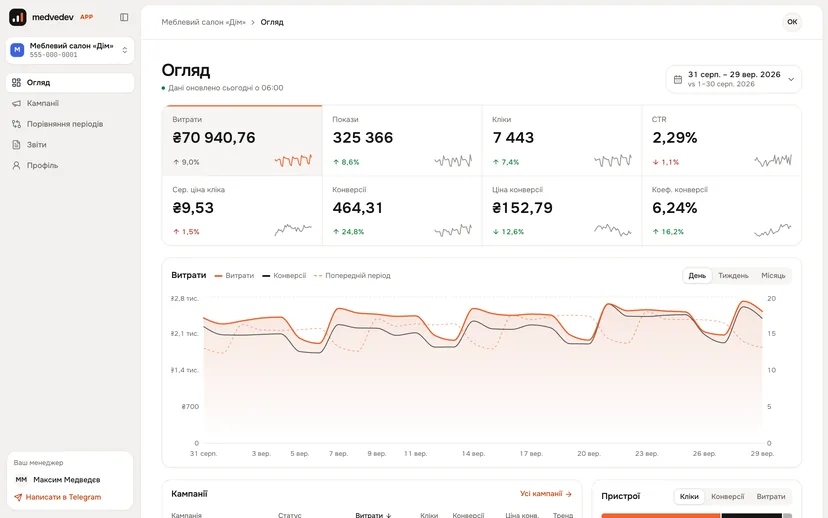Open Порівняння періодів in the sidebar
Image resolution: width=828 pixels, height=518 pixels.
[70, 124]
